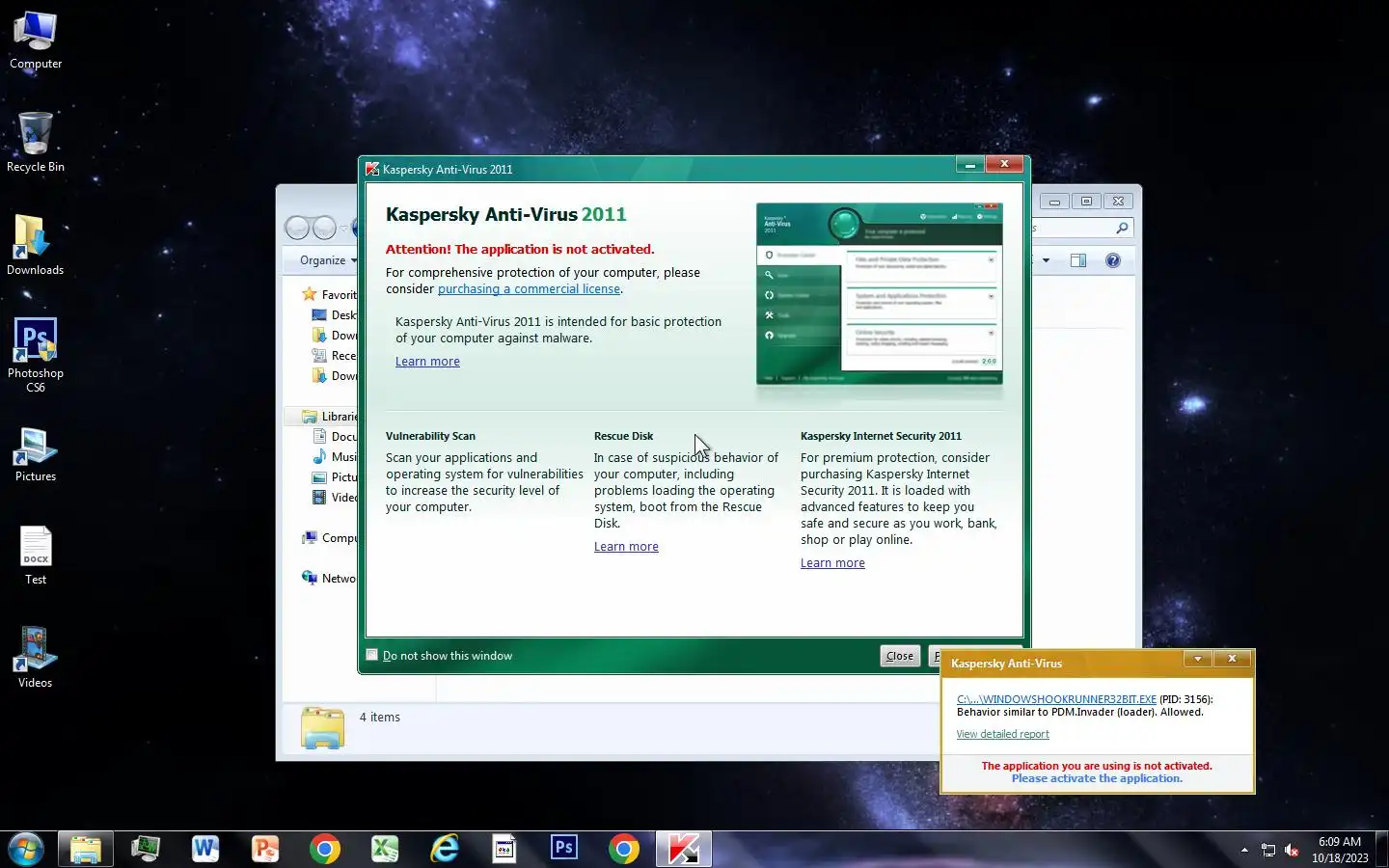Open the WINDOWSHOOKRUNNER32BIT.EXE path link in notification
The width and height of the screenshot is (1389, 868).
coord(1056,699)
